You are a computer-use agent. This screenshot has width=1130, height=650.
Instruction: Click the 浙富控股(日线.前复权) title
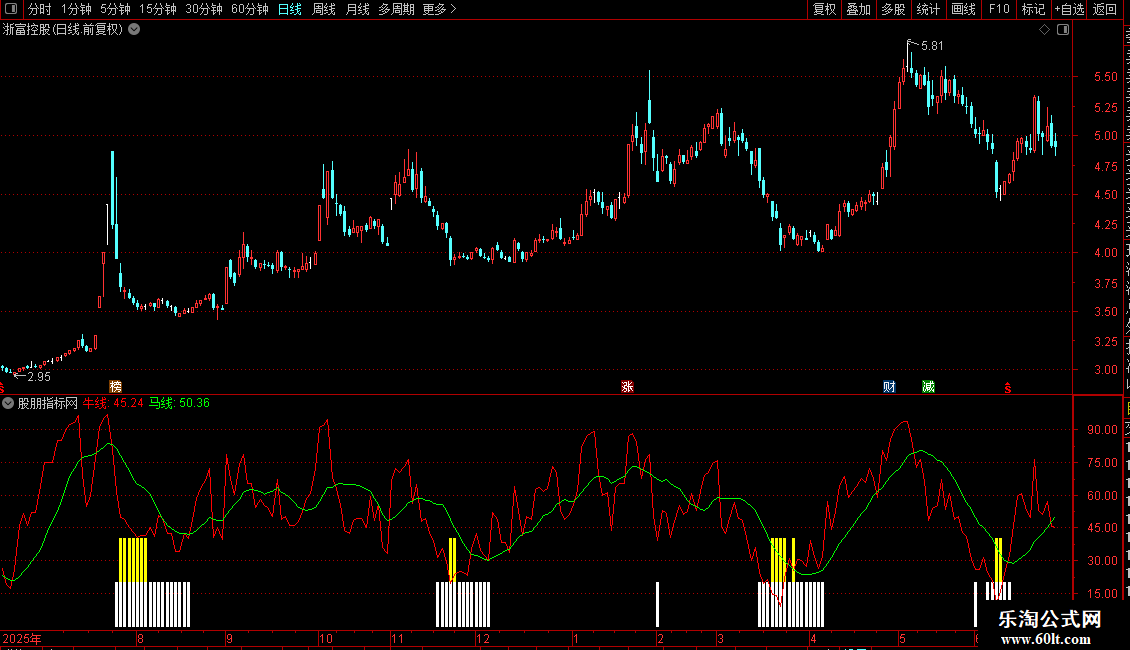click(63, 30)
